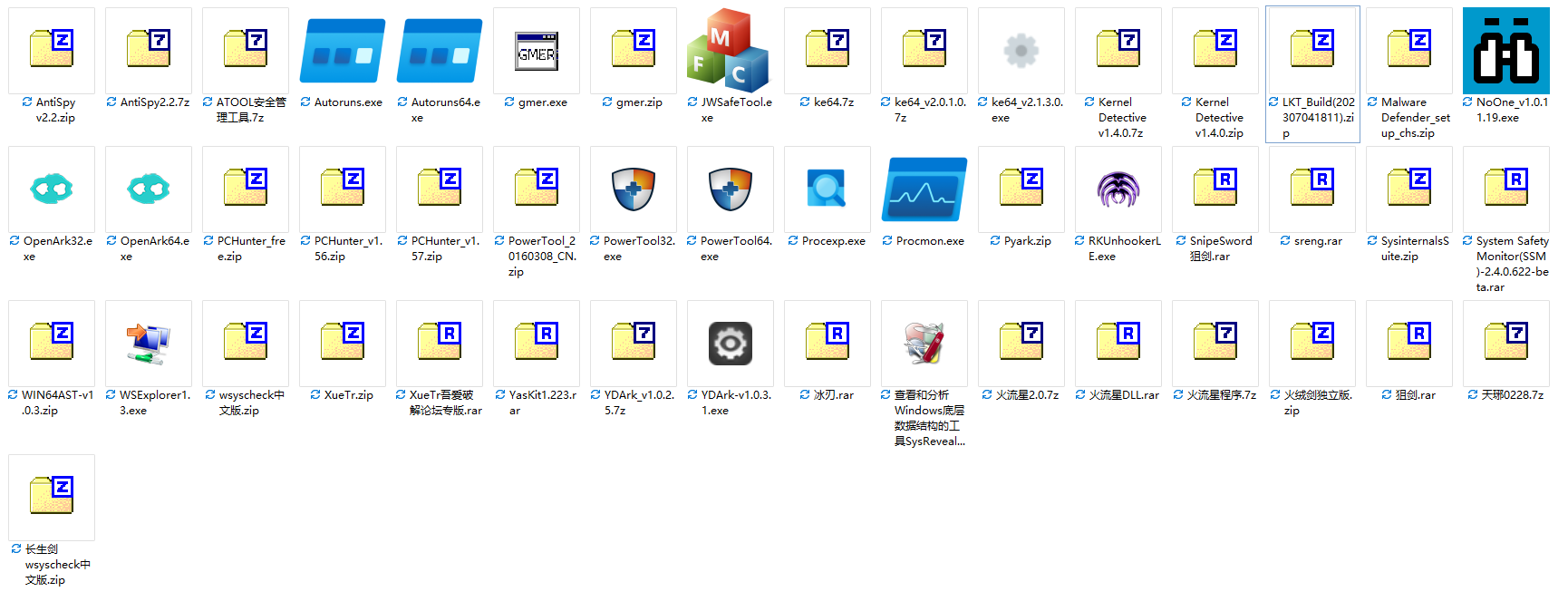Image resolution: width=1568 pixels, height=611 pixels.
Task: Click the 火流星程序.7z file name
Action: point(1221,395)
